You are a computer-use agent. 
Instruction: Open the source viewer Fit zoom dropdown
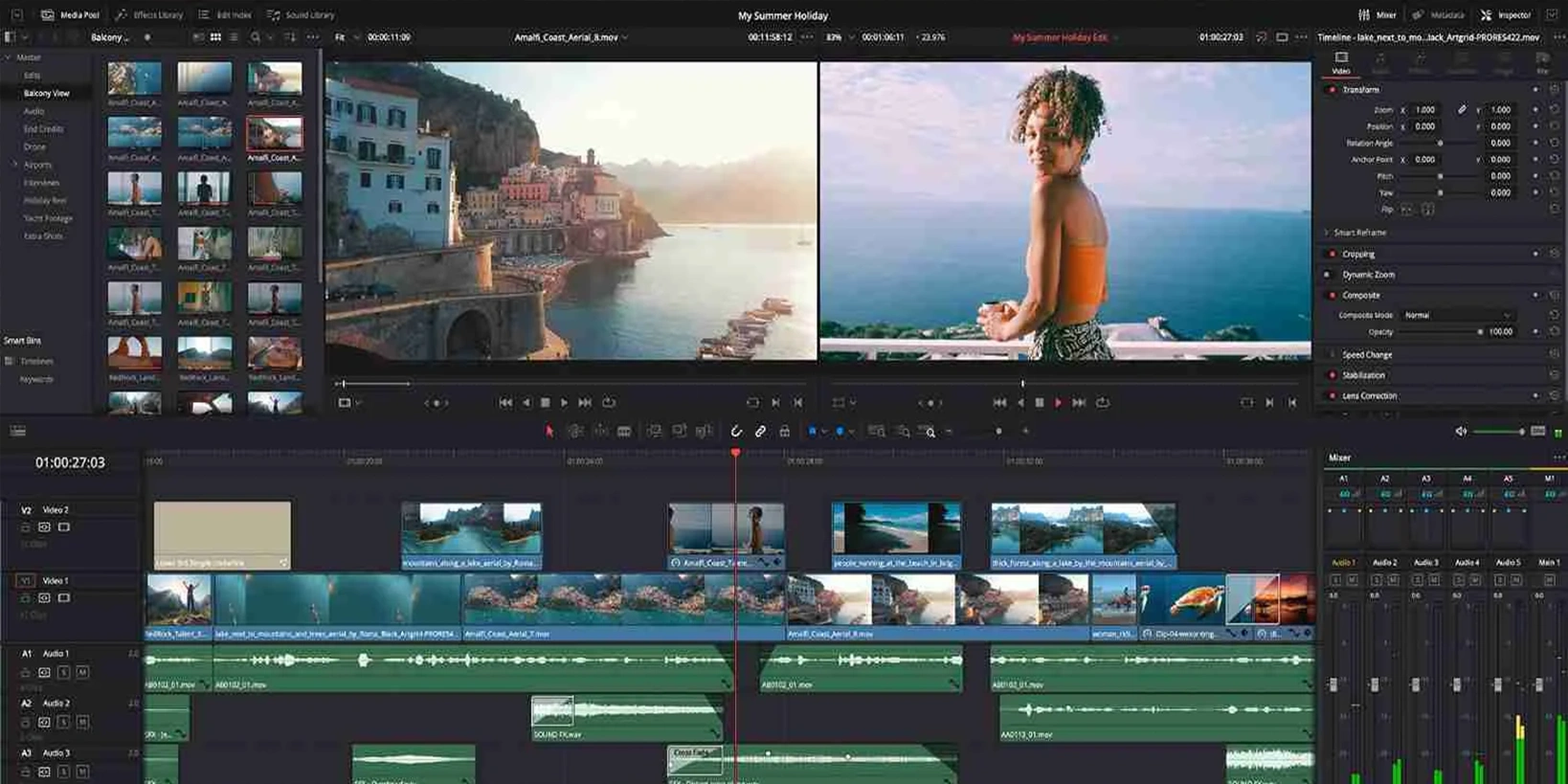pos(347,37)
